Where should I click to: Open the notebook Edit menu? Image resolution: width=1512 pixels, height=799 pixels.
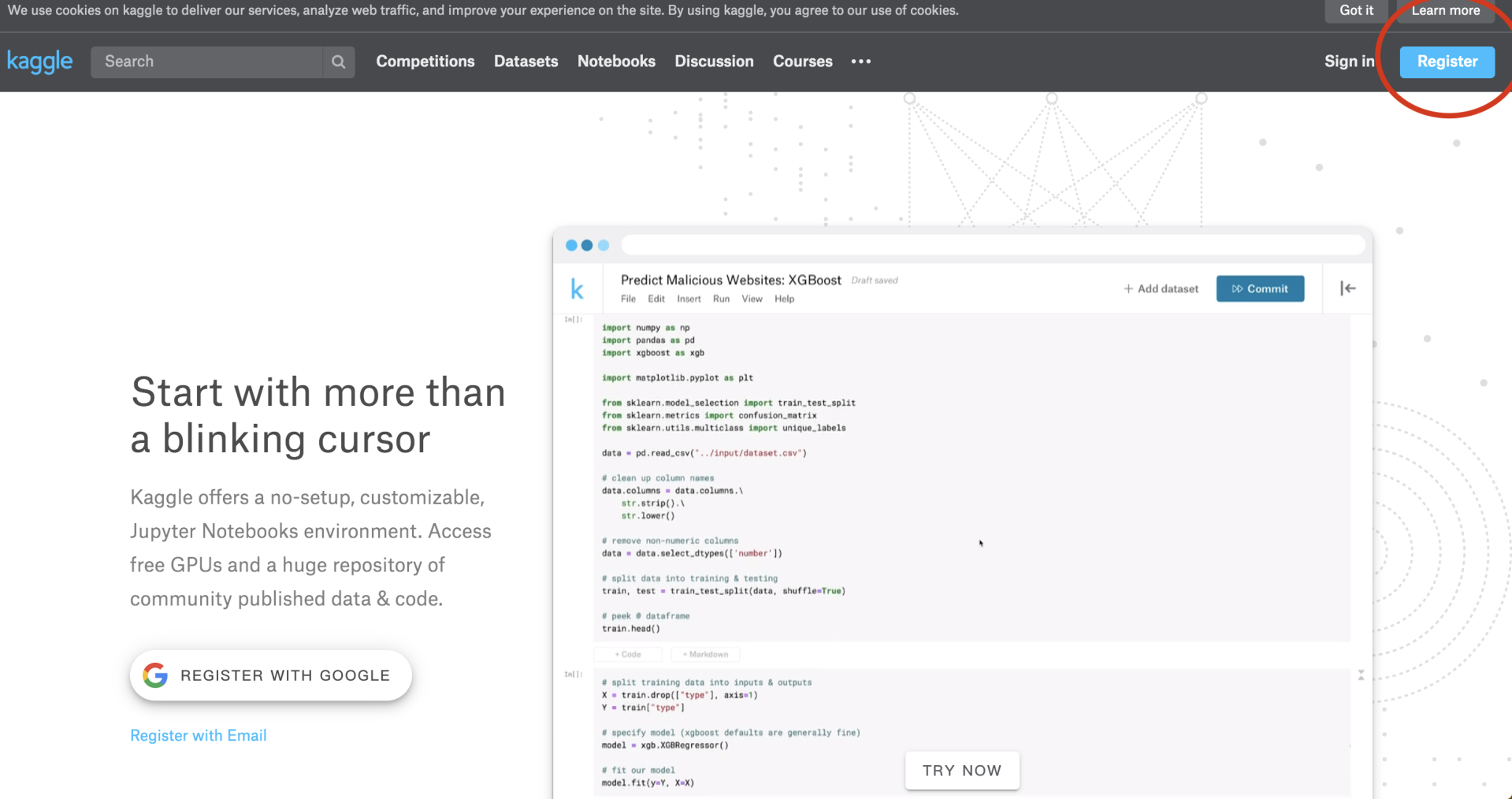656,299
